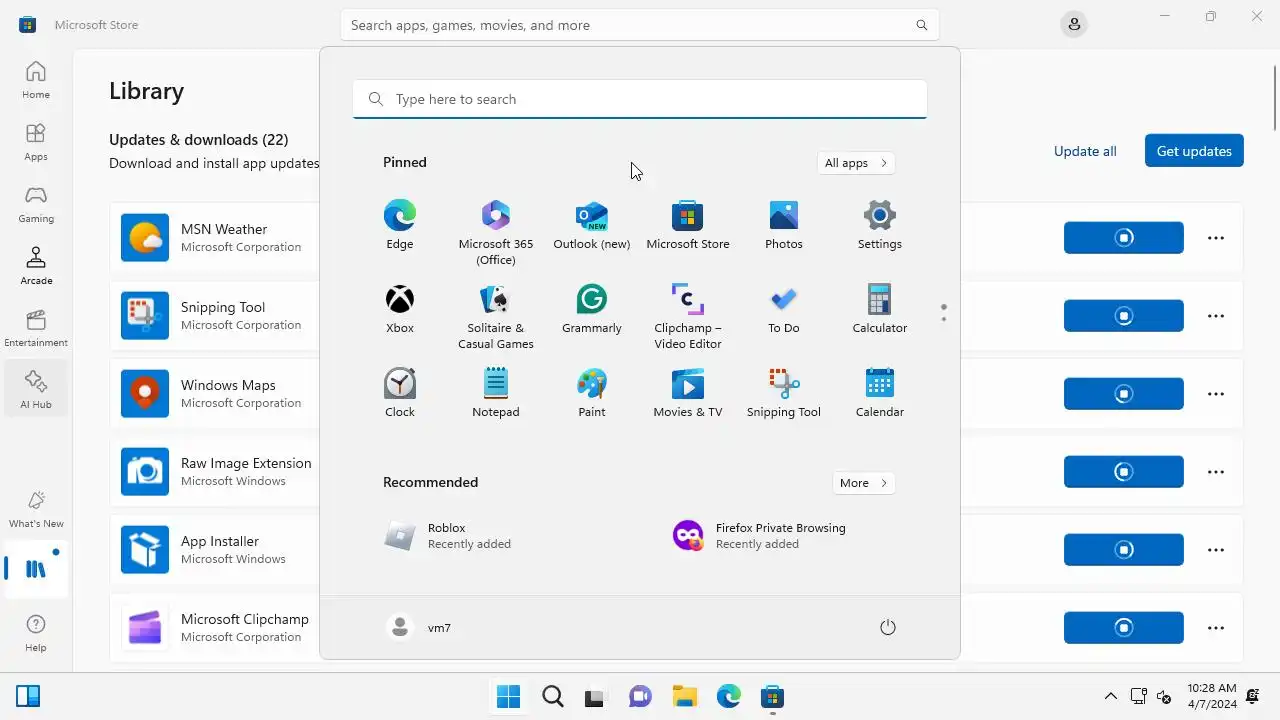Open Store profile account icon

click(1074, 25)
